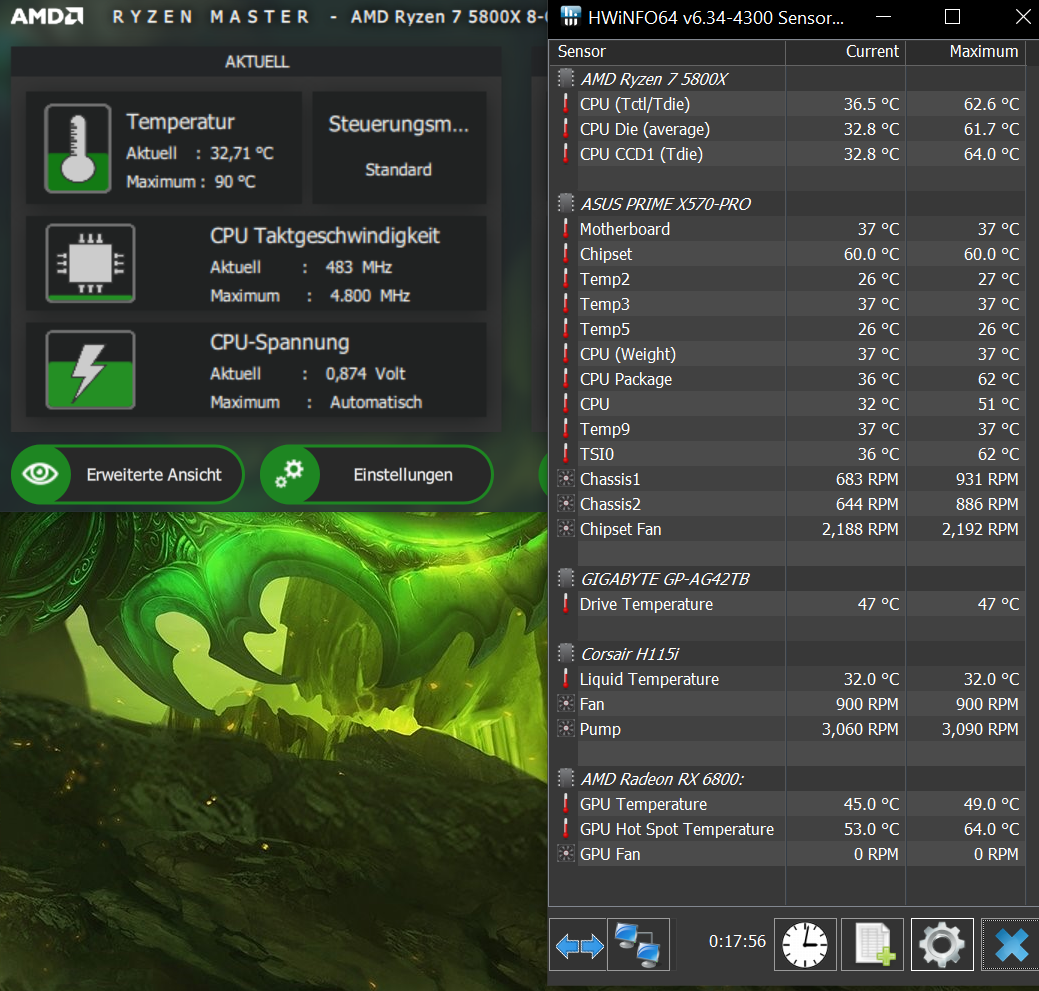Click the fan icon beside Pump

pos(566,729)
